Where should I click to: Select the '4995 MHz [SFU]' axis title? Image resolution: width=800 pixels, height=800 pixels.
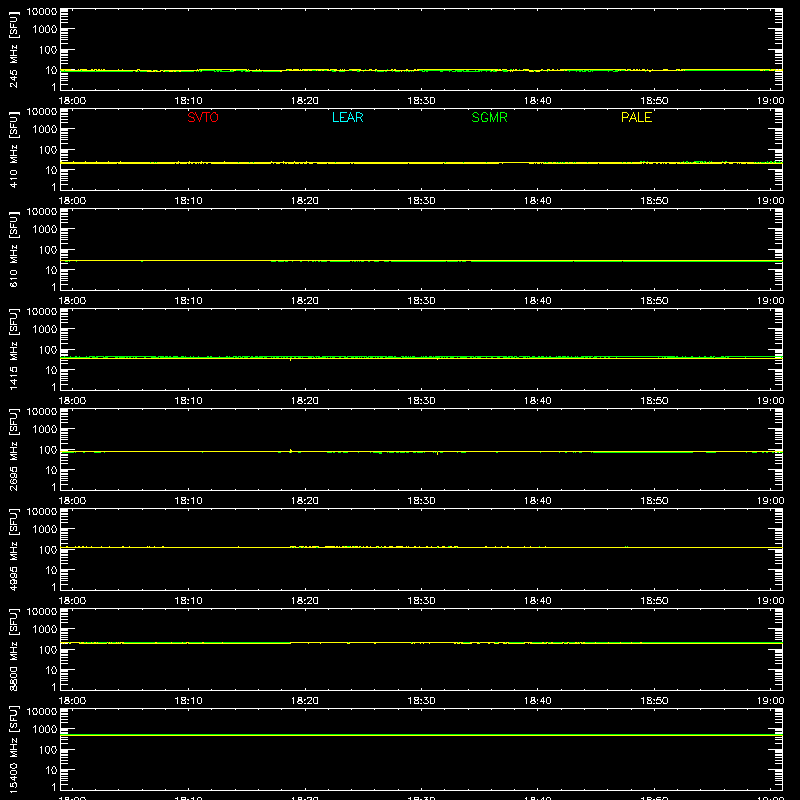13,549
